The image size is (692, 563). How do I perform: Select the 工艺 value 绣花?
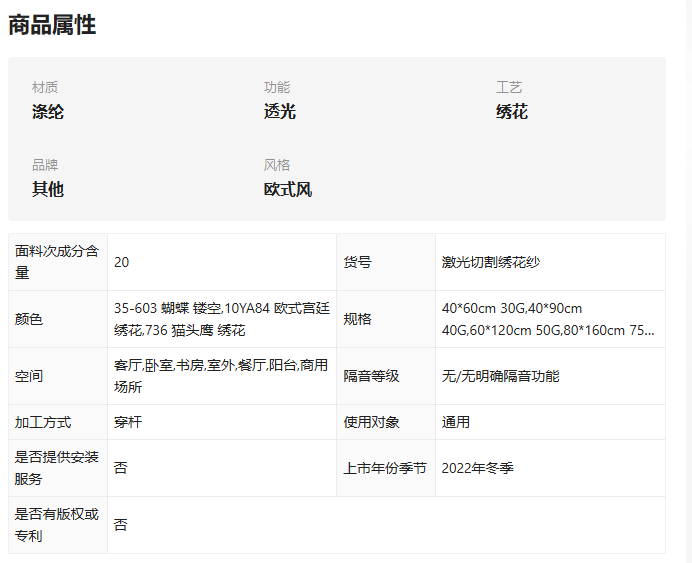pyautogui.click(x=511, y=112)
